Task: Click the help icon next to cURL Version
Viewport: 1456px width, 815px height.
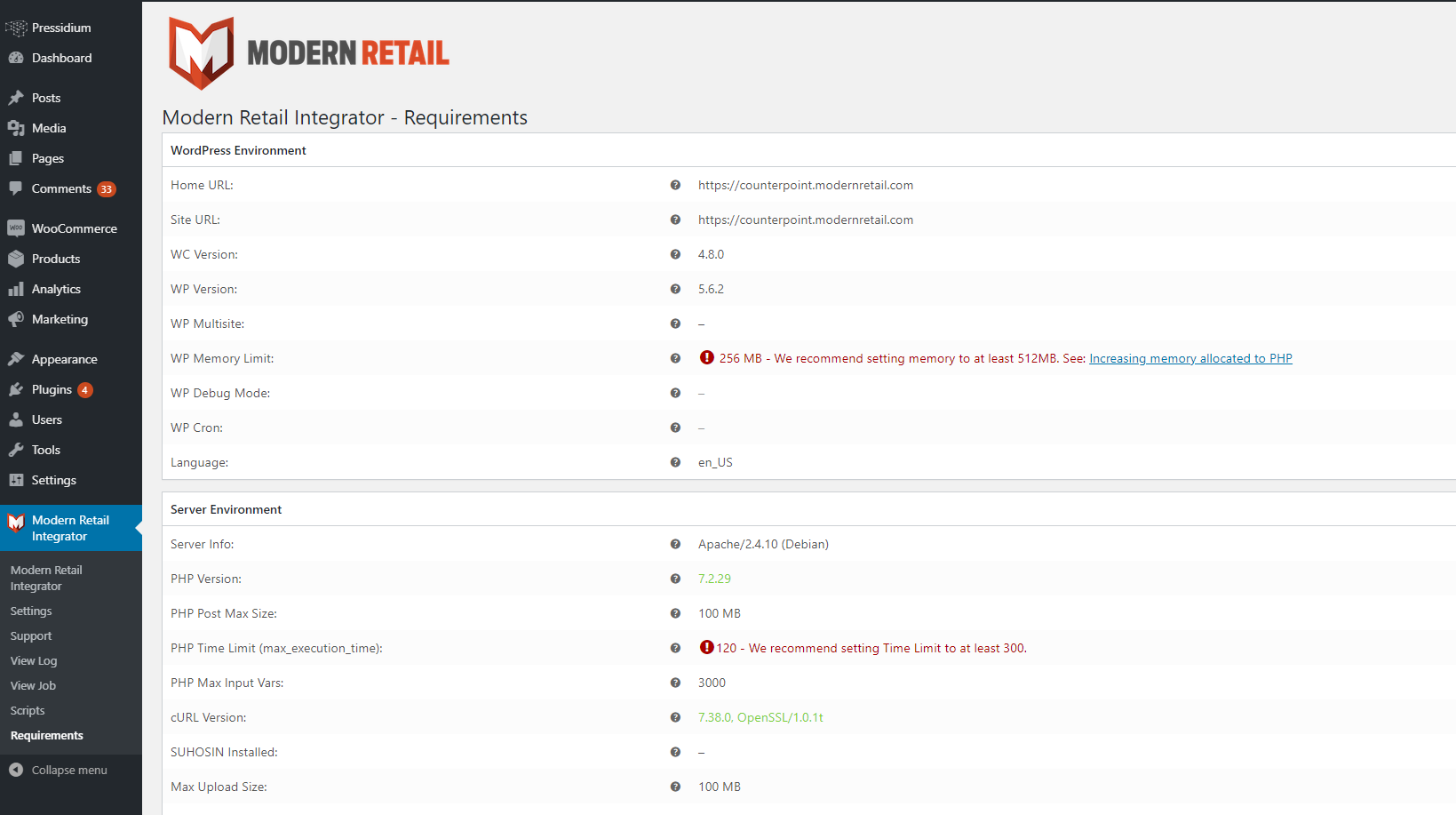Action: point(675,717)
